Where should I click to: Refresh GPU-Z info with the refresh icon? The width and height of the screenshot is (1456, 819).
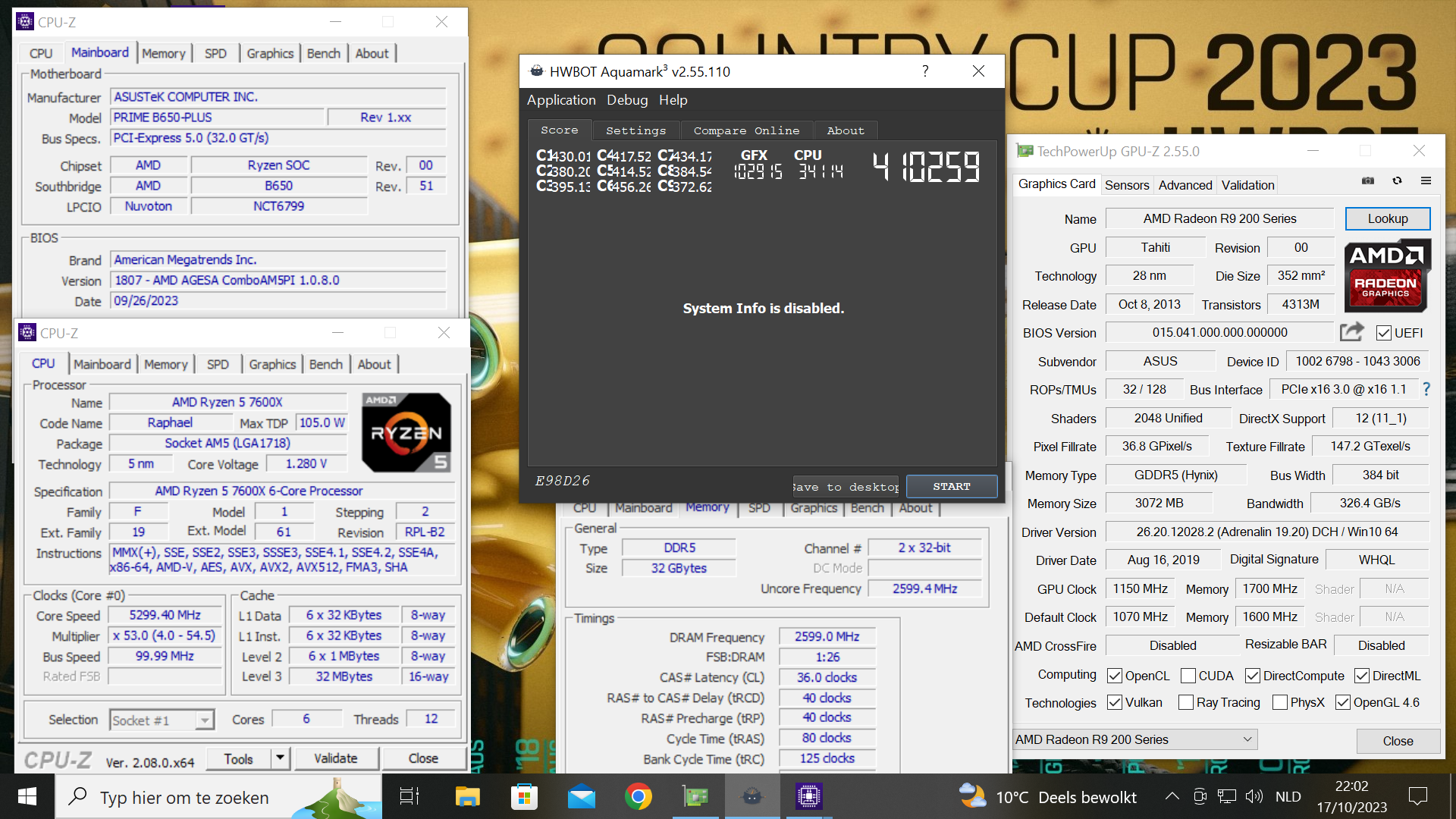pyautogui.click(x=1397, y=181)
